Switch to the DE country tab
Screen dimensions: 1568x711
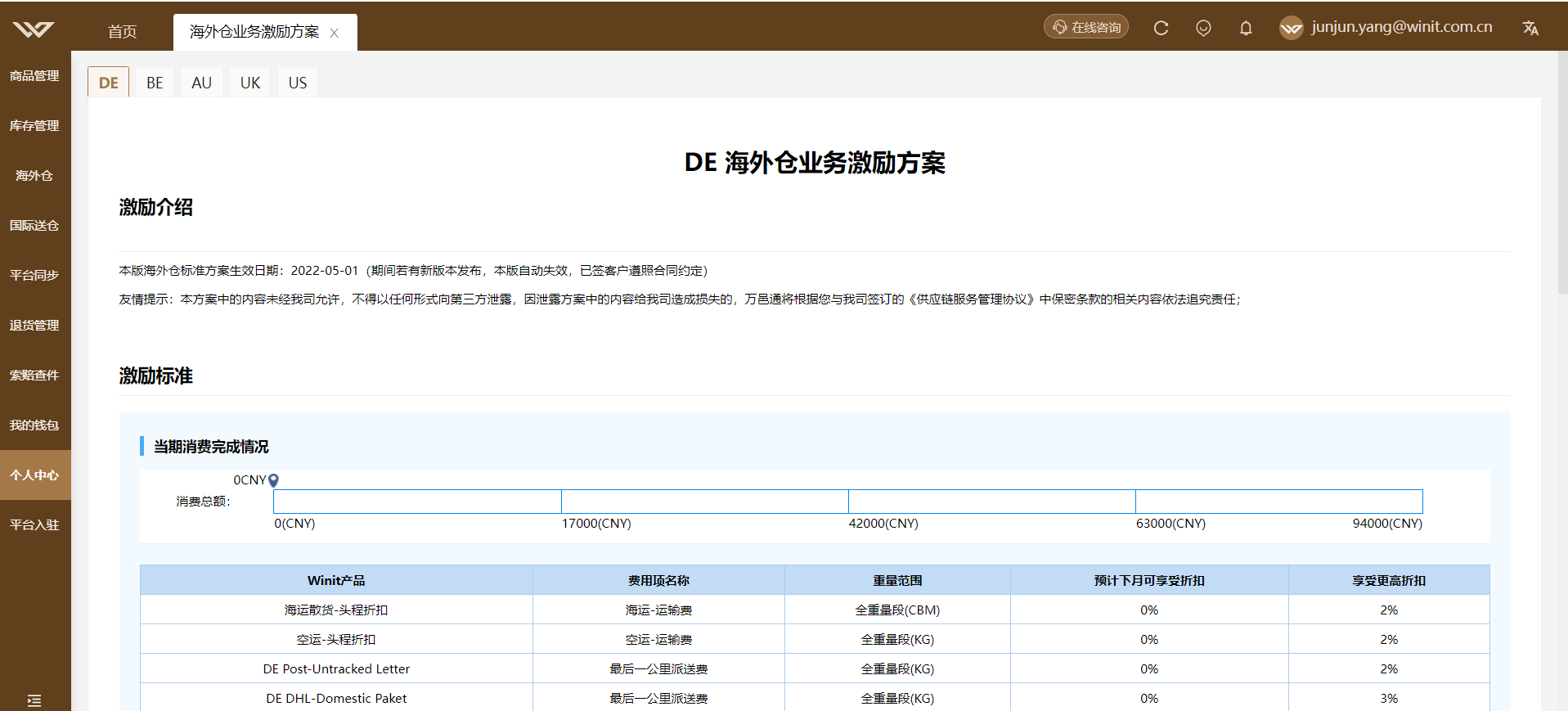[109, 83]
